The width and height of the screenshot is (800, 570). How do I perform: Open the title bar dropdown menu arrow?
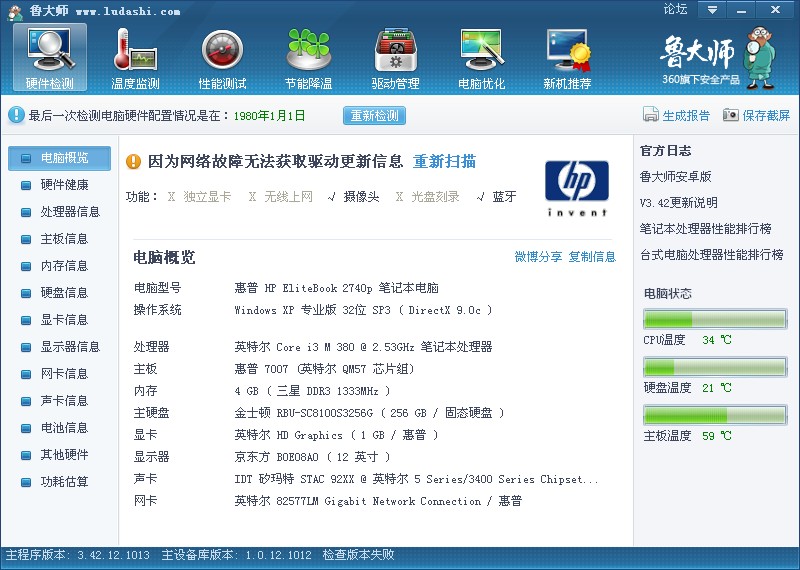click(712, 10)
